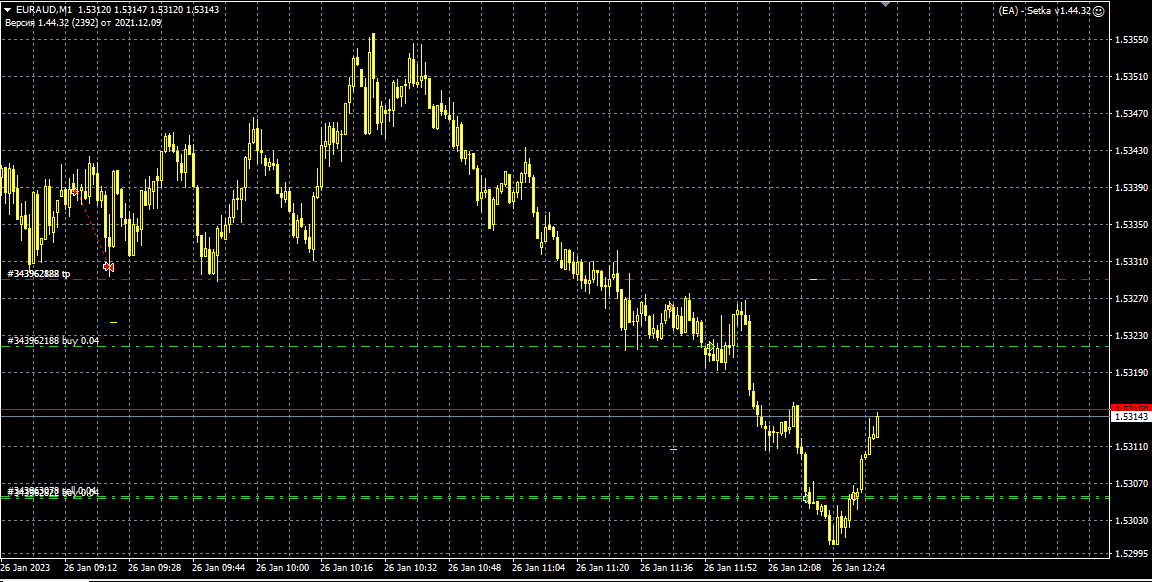Click the "26 Jan 09:28" time axis label
Image resolution: width=1152 pixels, height=582 pixels.
tap(154, 568)
